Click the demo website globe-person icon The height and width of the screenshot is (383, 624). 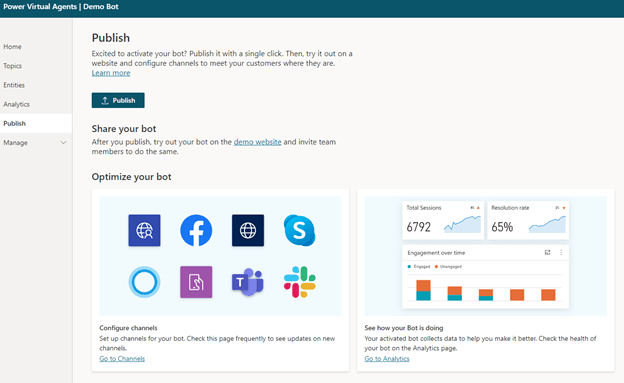(144, 230)
